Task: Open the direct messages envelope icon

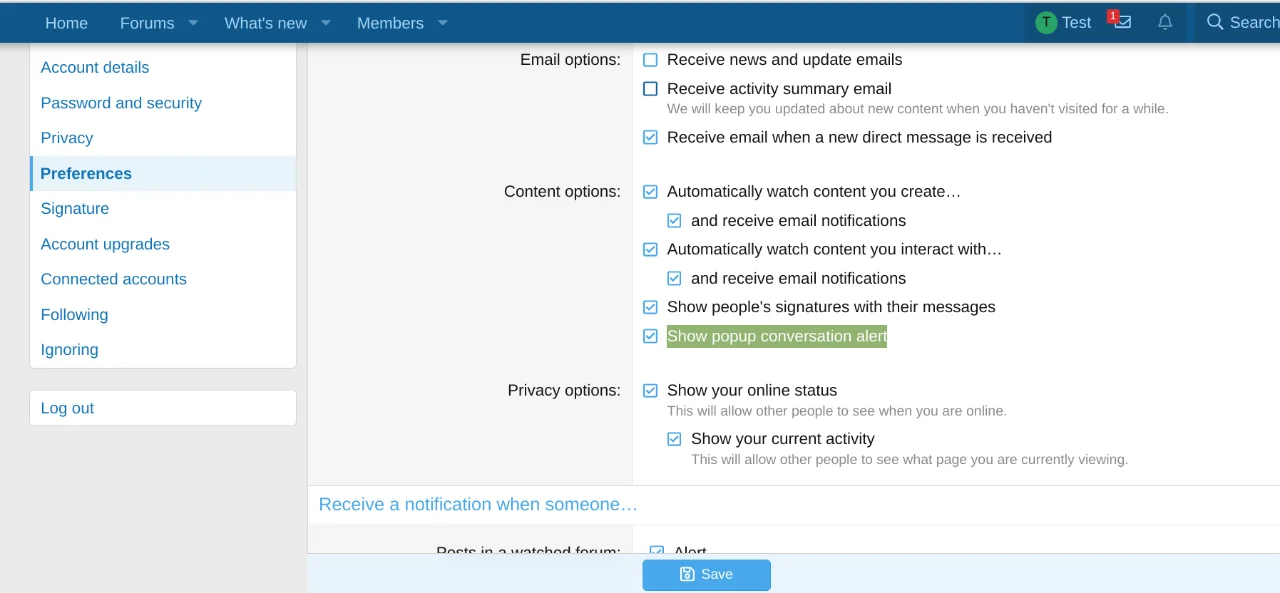Action: [x=1123, y=22]
